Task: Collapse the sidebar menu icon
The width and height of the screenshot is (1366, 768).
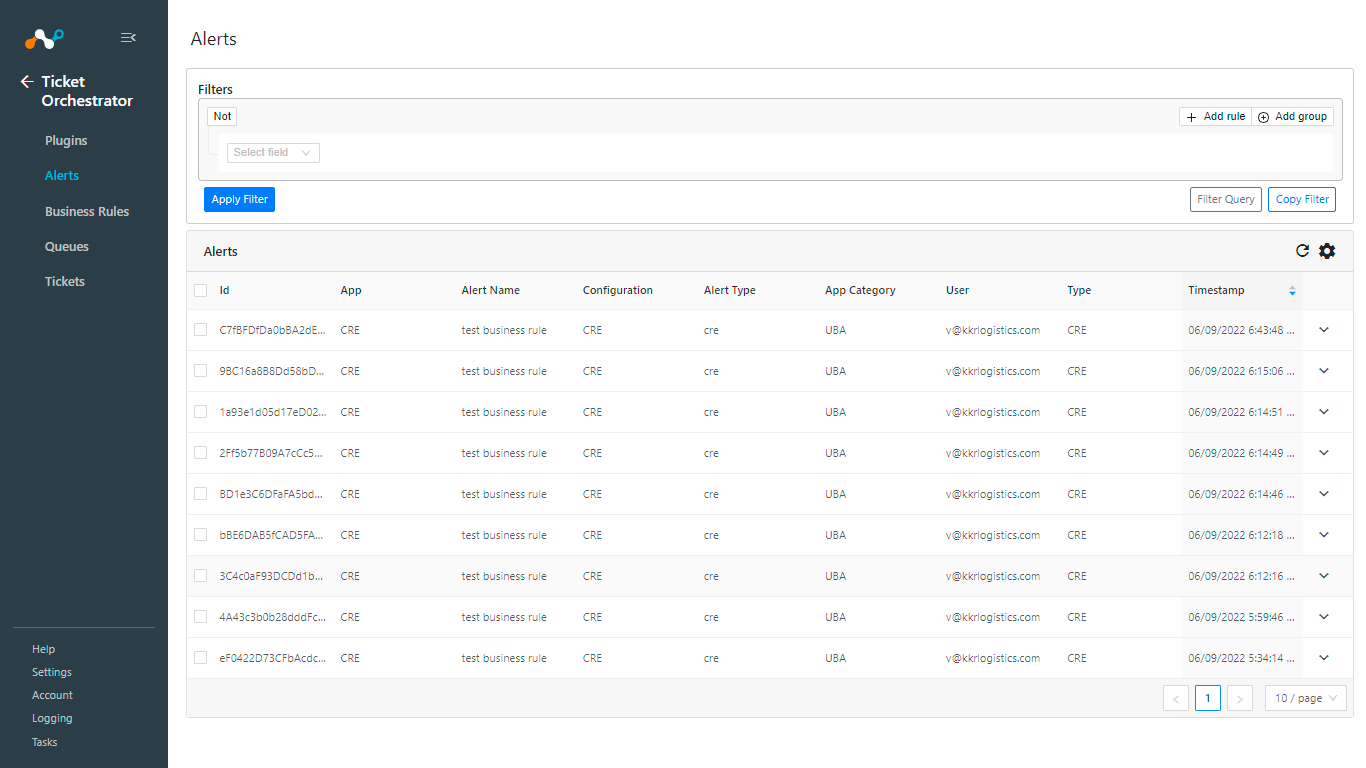Action: (x=128, y=38)
